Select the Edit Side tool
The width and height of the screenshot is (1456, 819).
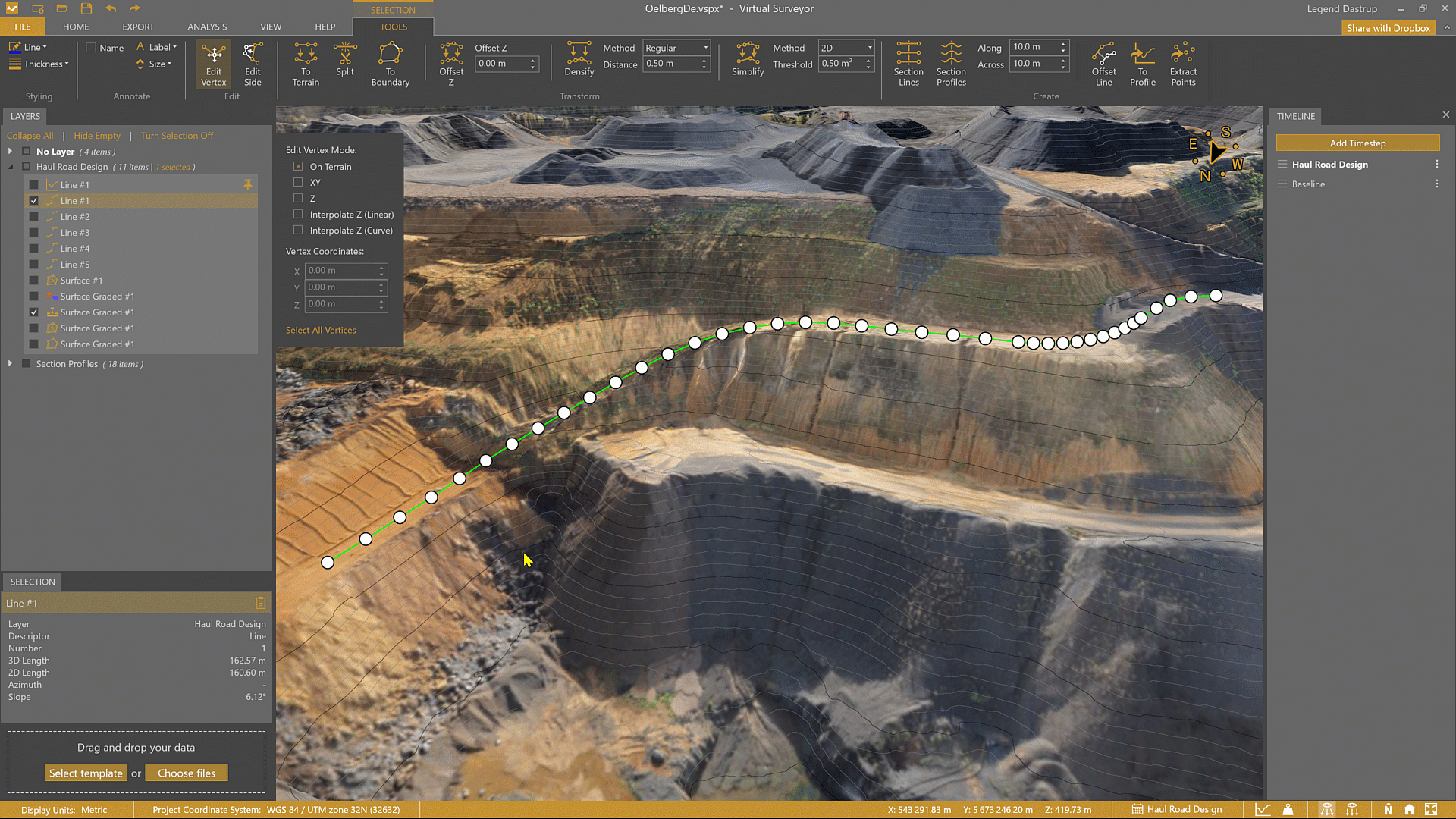[x=253, y=64]
